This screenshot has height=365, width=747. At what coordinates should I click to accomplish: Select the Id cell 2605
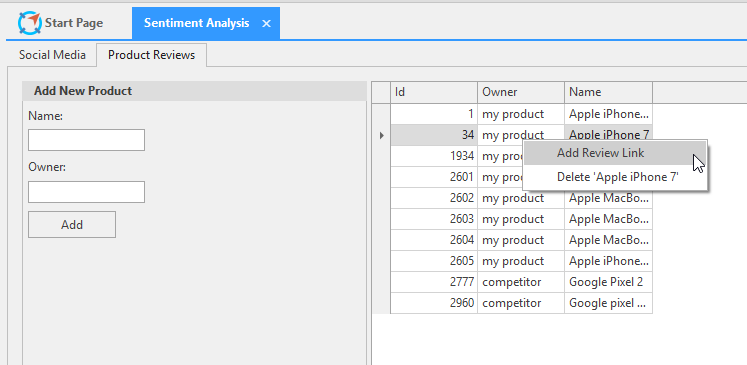coord(434,261)
